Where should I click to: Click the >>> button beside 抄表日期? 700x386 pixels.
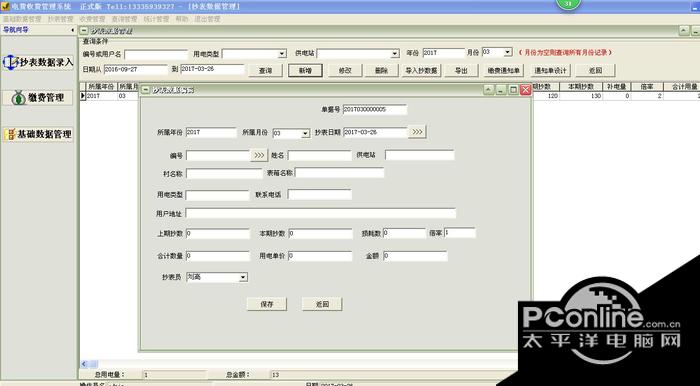[417, 132]
